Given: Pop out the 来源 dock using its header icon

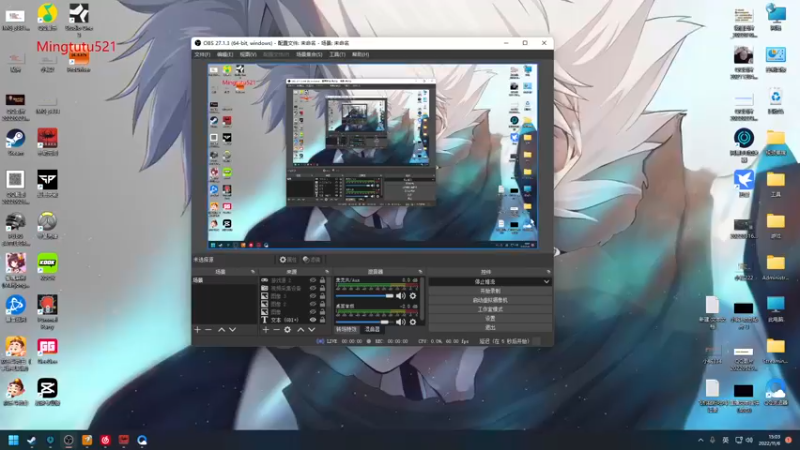Looking at the screenshot, I should [x=327, y=272].
